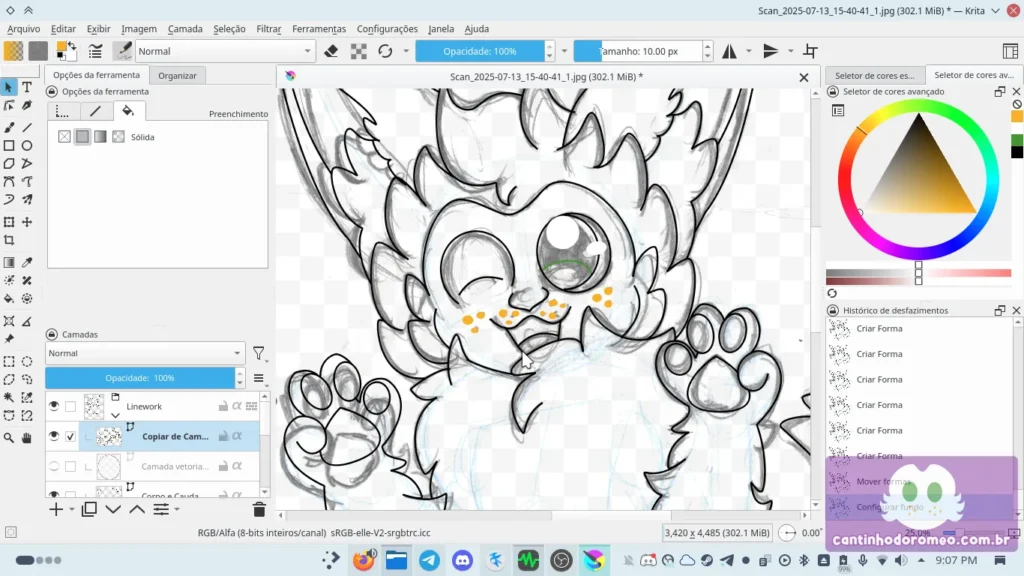Open vertical mirror options dropdown

coord(790,51)
